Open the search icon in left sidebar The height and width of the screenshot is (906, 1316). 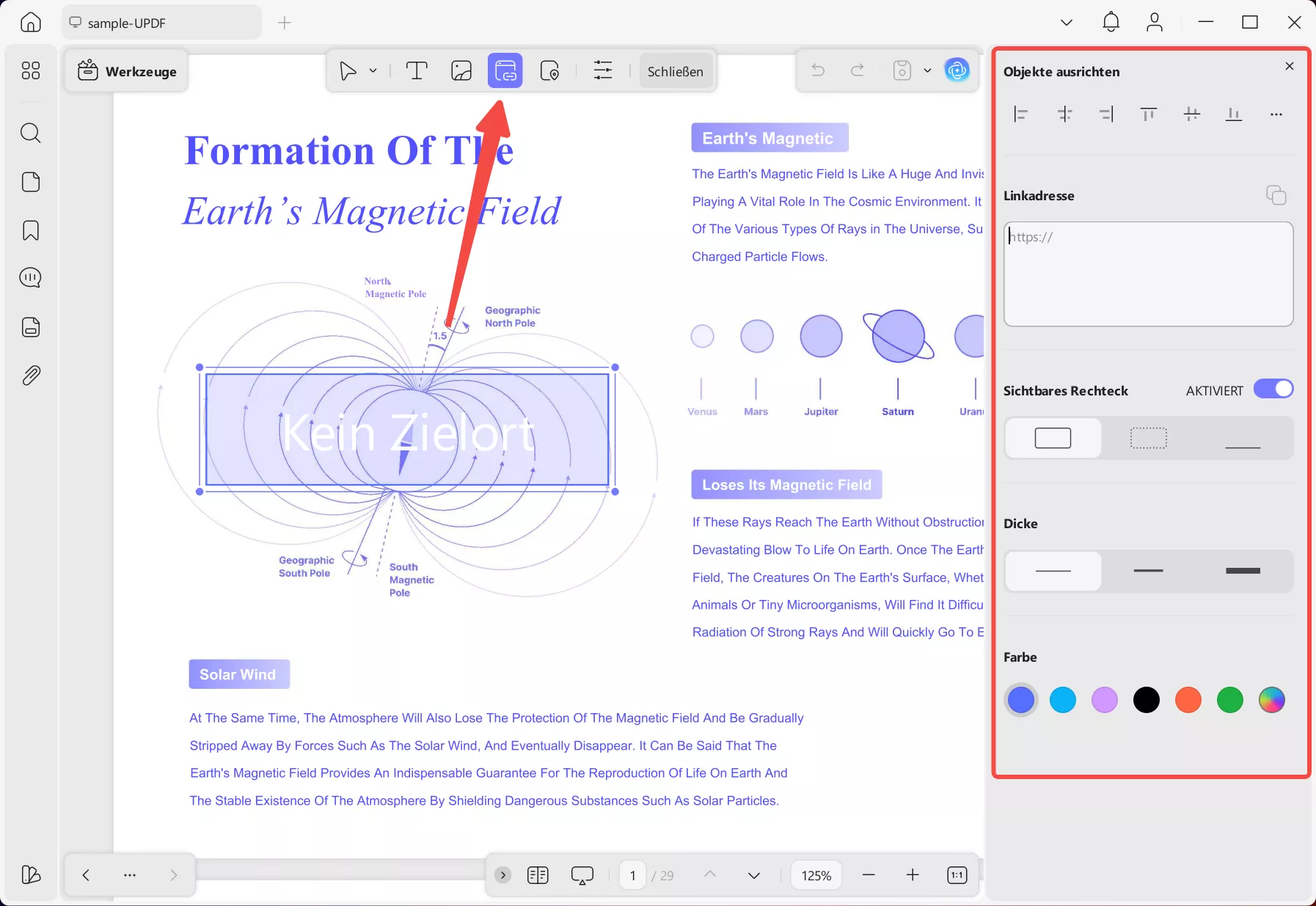pyautogui.click(x=31, y=133)
